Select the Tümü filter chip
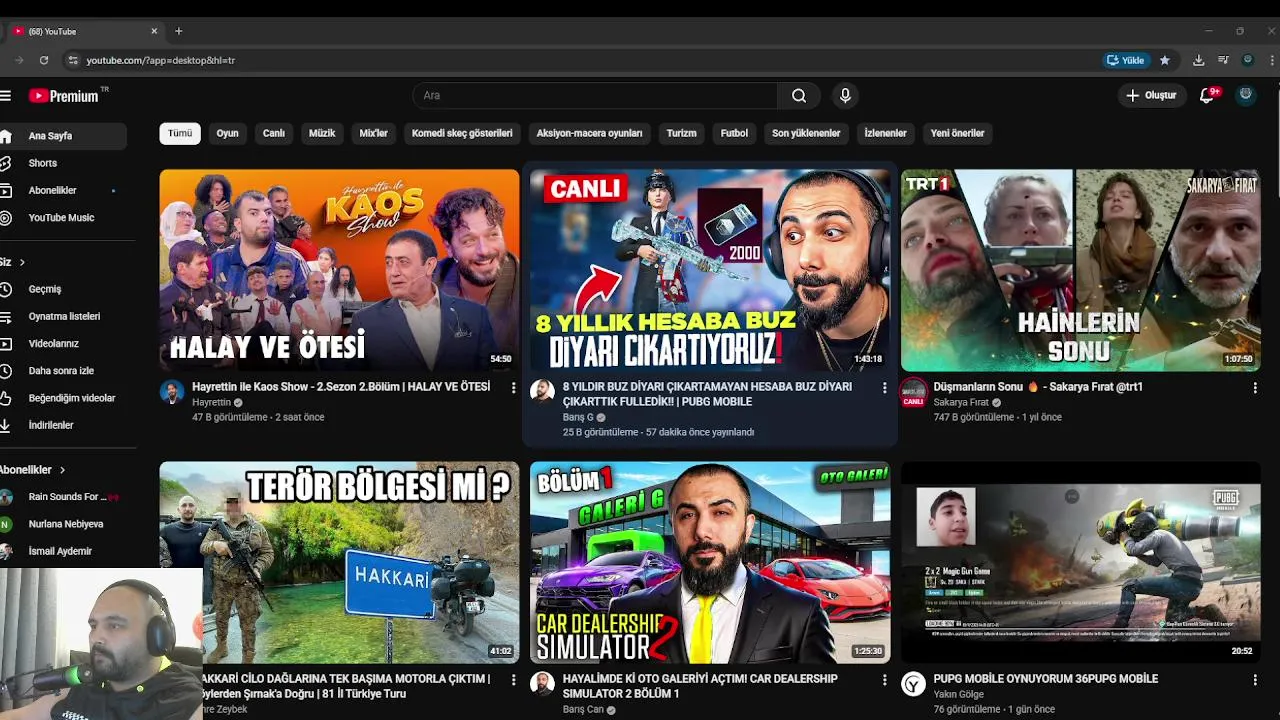This screenshot has width=1280, height=720. coord(180,133)
